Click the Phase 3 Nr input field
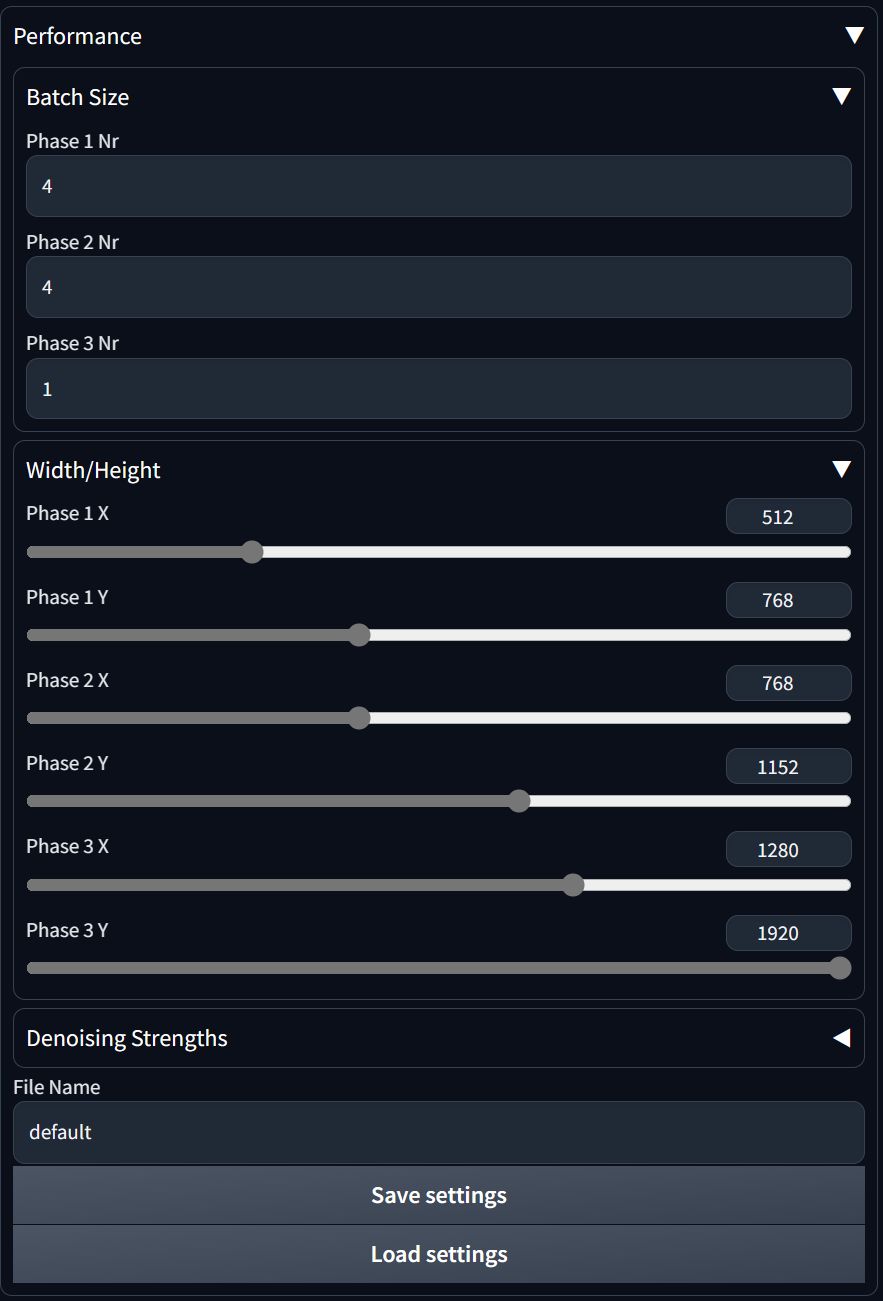The image size is (883, 1301). click(439, 389)
